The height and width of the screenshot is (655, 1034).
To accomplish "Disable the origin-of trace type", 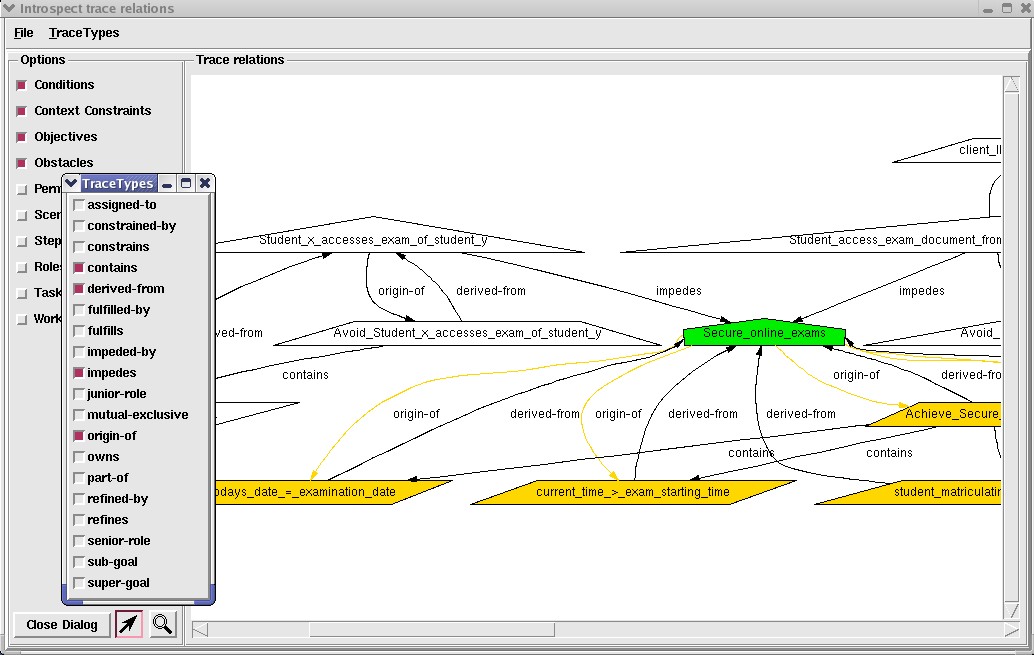I will pos(78,436).
